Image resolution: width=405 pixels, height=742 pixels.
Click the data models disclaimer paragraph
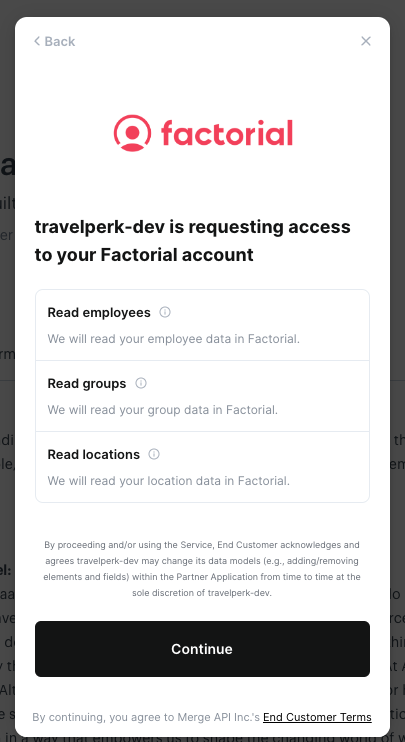point(202,569)
